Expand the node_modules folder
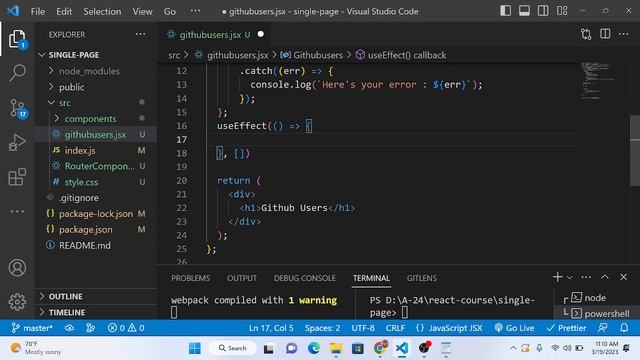The width and height of the screenshot is (640, 360). tap(96, 71)
